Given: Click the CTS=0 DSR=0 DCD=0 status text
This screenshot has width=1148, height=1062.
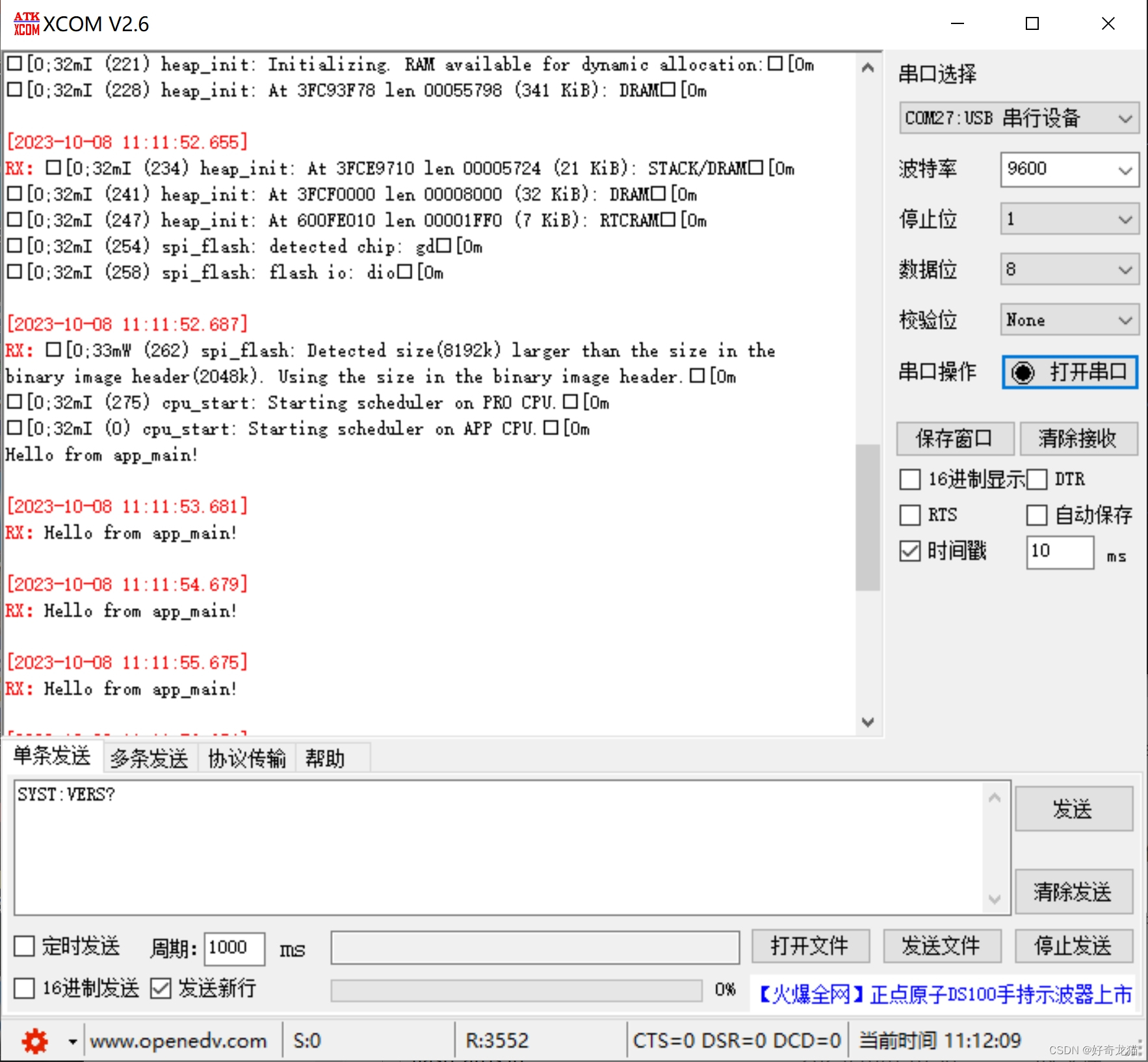Looking at the screenshot, I should click(737, 1041).
